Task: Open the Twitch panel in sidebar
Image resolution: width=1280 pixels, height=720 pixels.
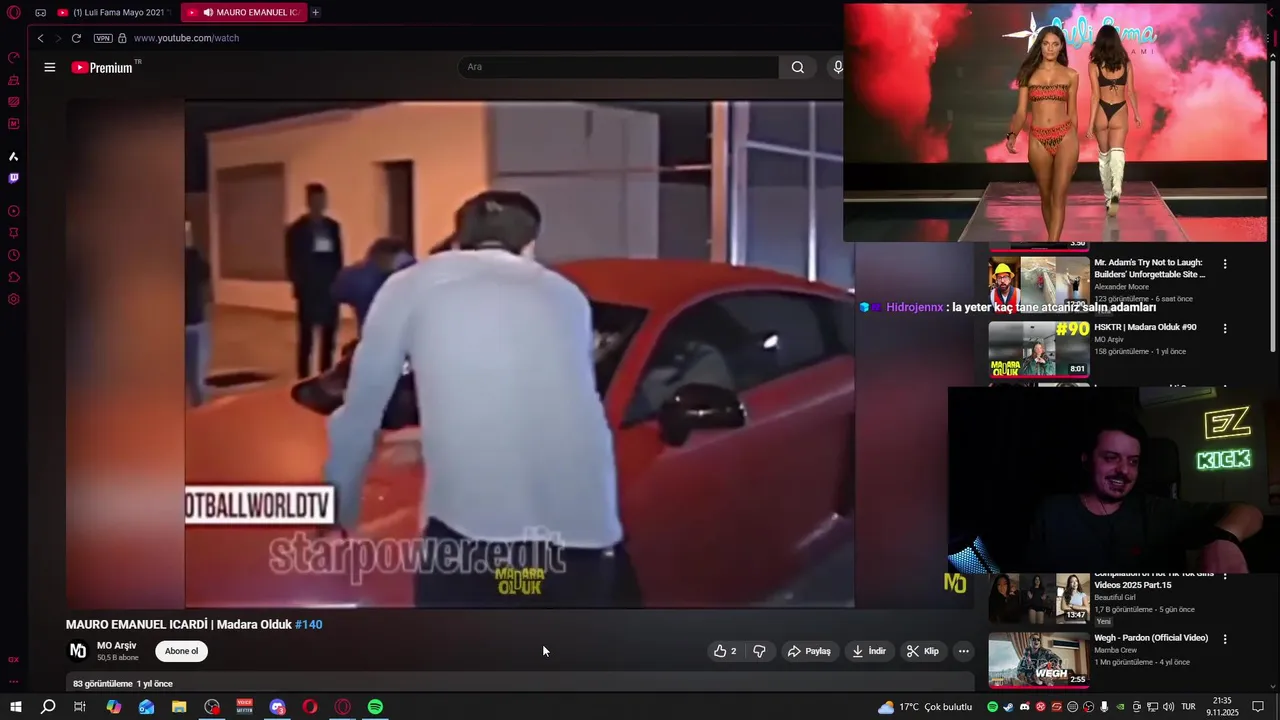Action: (13, 178)
